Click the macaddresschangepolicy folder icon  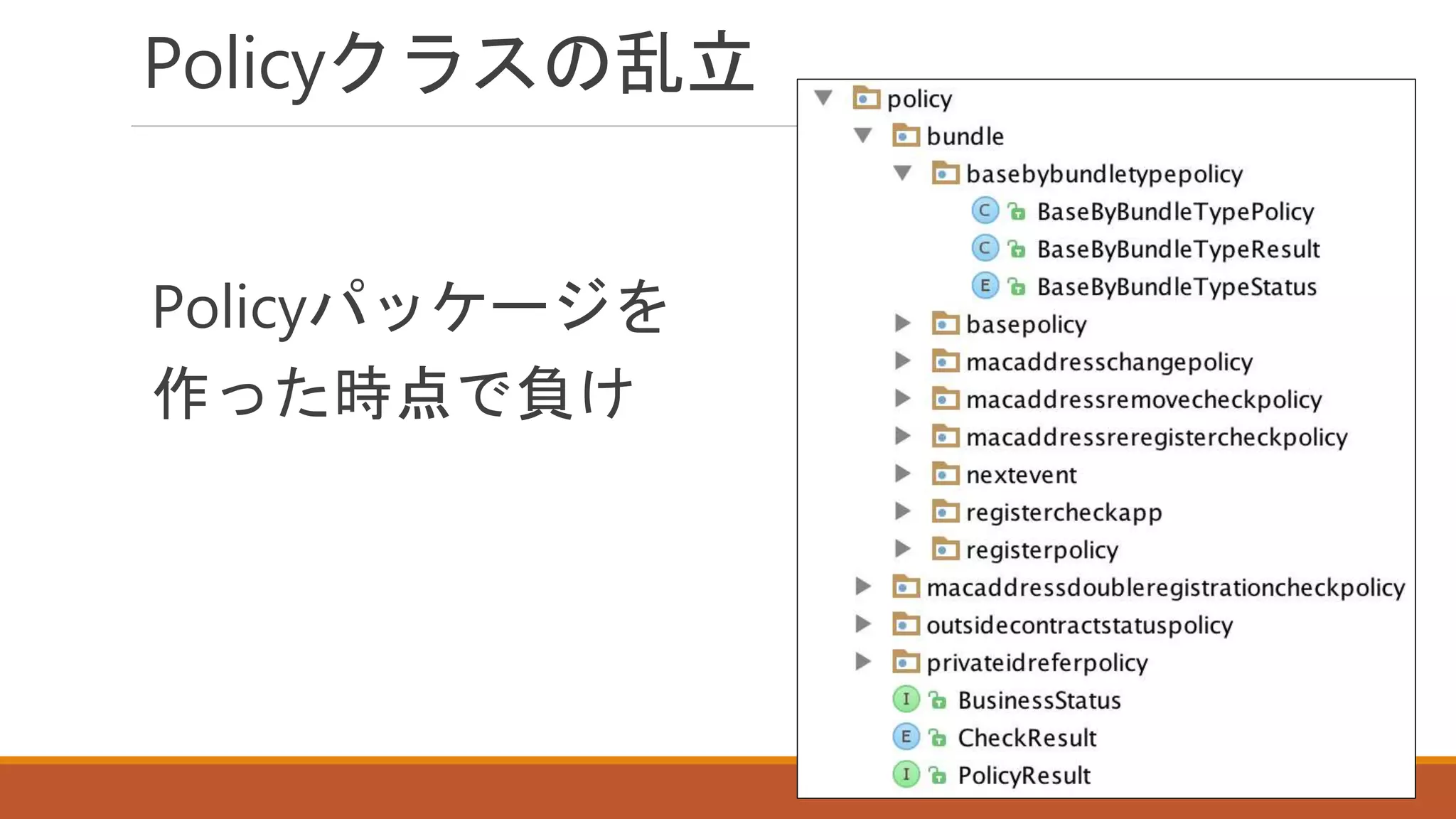click(x=946, y=361)
